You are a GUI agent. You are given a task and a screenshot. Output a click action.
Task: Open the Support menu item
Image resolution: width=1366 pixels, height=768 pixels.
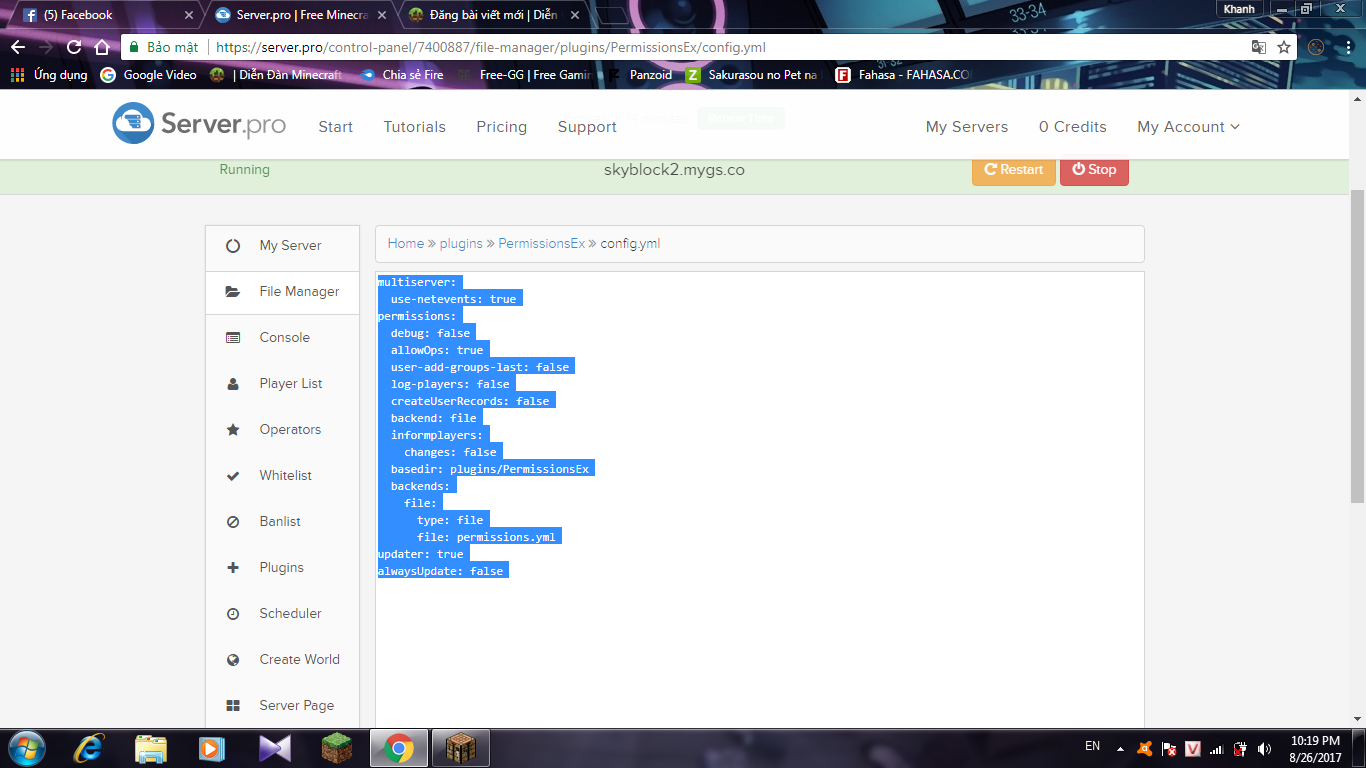[587, 127]
